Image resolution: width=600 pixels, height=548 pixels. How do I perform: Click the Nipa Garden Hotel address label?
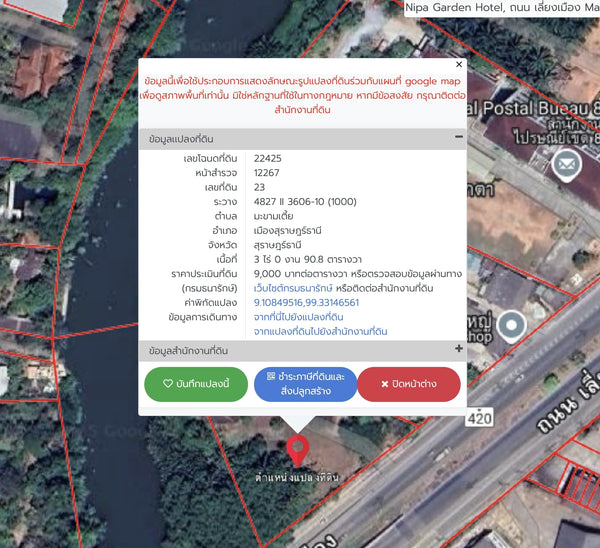pyautogui.click(x=502, y=8)
